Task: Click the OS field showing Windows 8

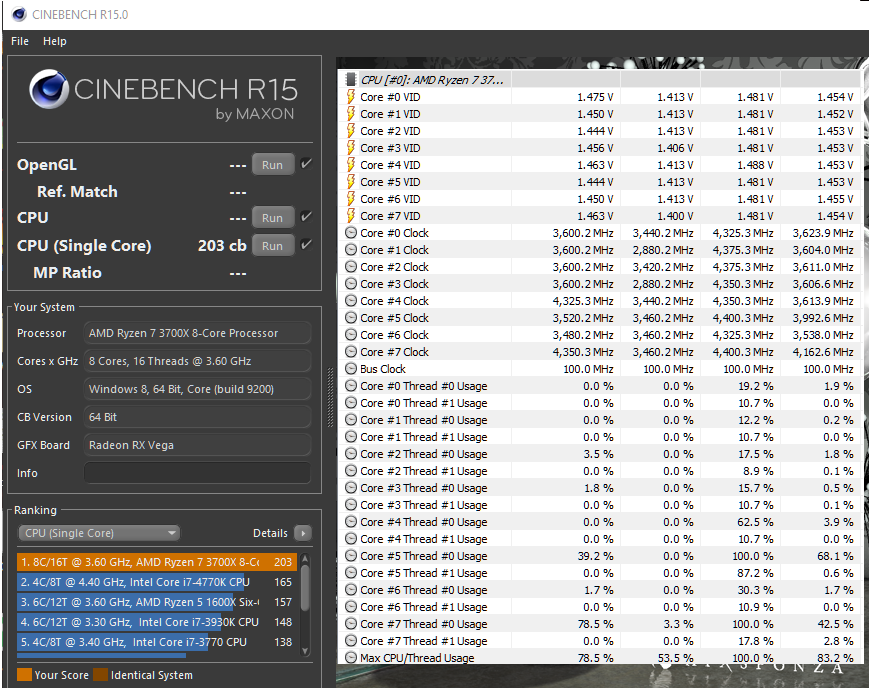Action: [x=197, y=389]
